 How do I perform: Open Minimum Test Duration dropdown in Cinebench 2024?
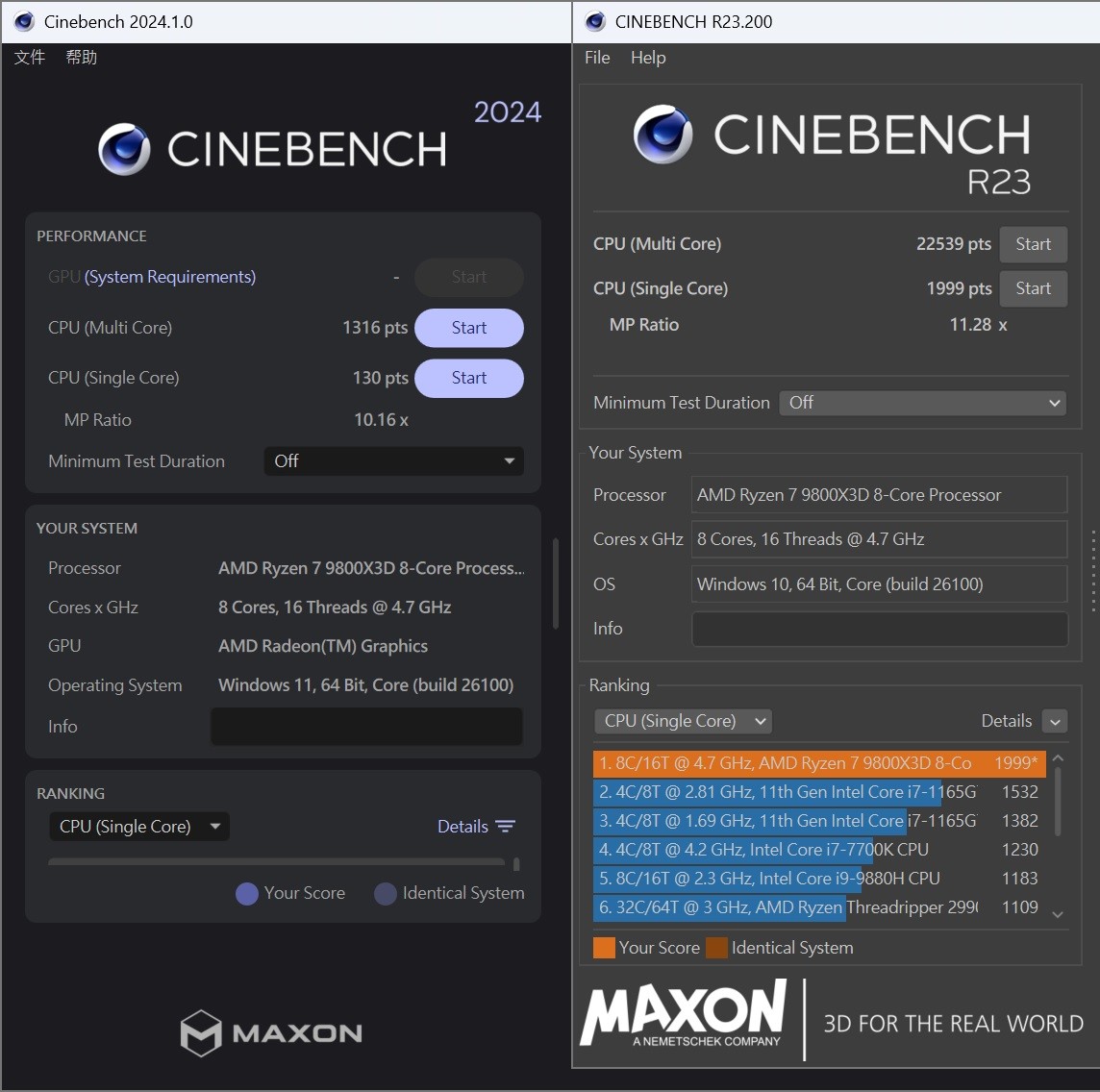(393, 461)
